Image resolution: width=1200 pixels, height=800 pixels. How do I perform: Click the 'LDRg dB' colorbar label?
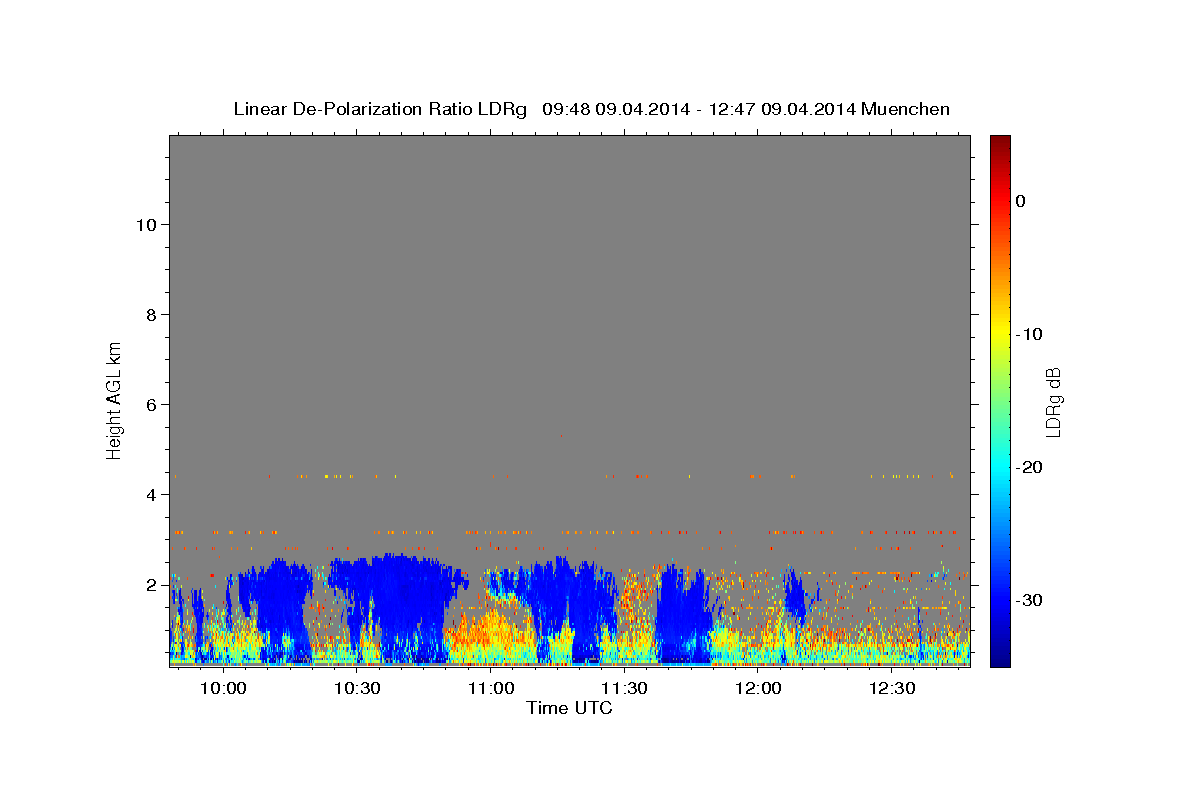click(1052, 402)
